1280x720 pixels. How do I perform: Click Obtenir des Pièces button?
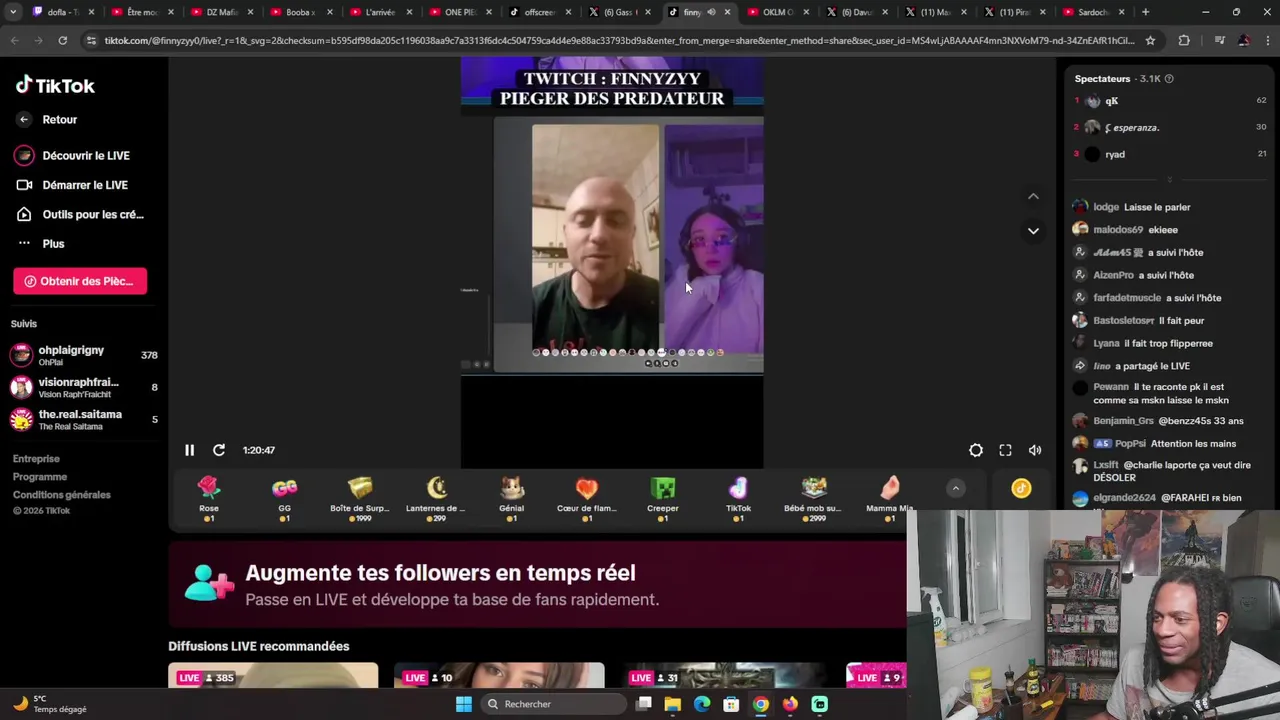tap(80, 281)
